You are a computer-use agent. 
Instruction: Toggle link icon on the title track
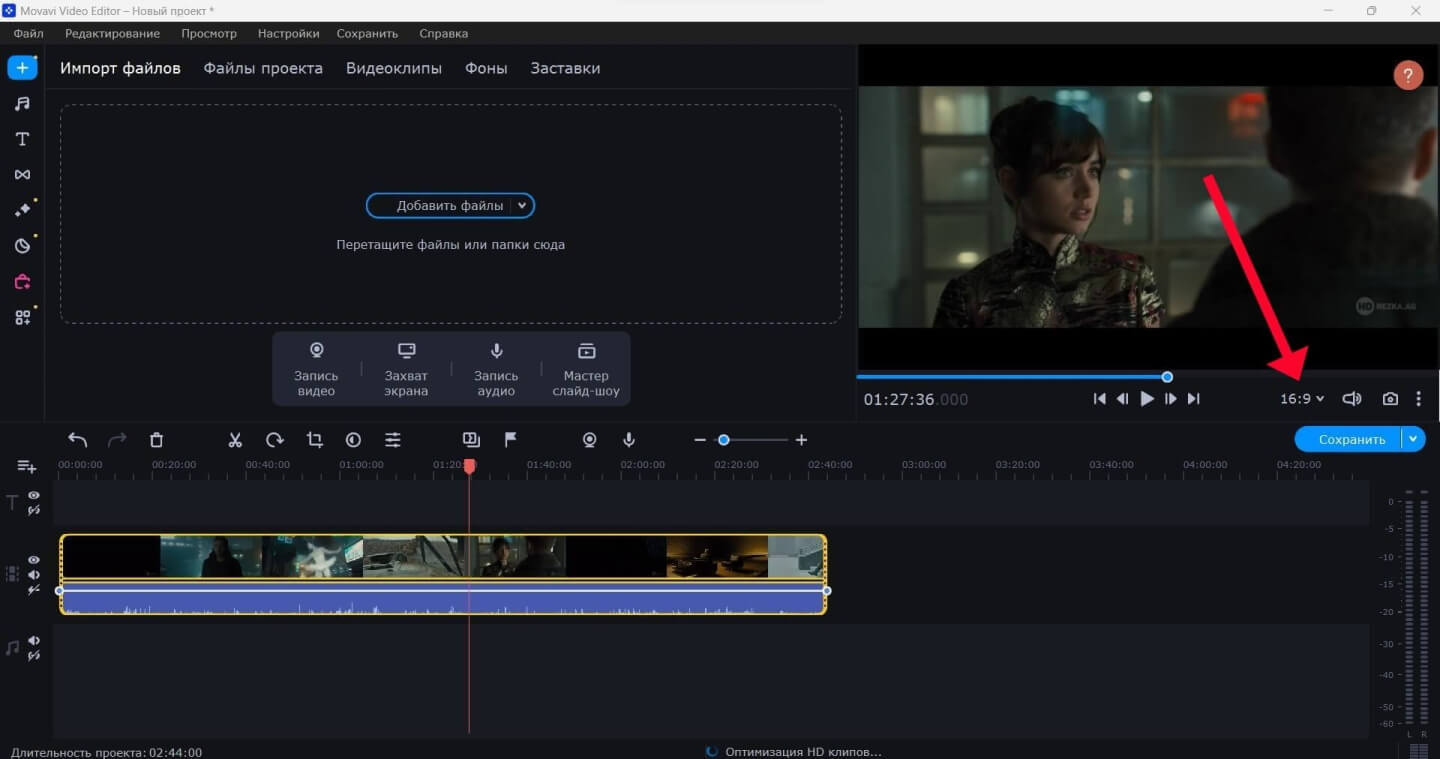click(34, 510)
